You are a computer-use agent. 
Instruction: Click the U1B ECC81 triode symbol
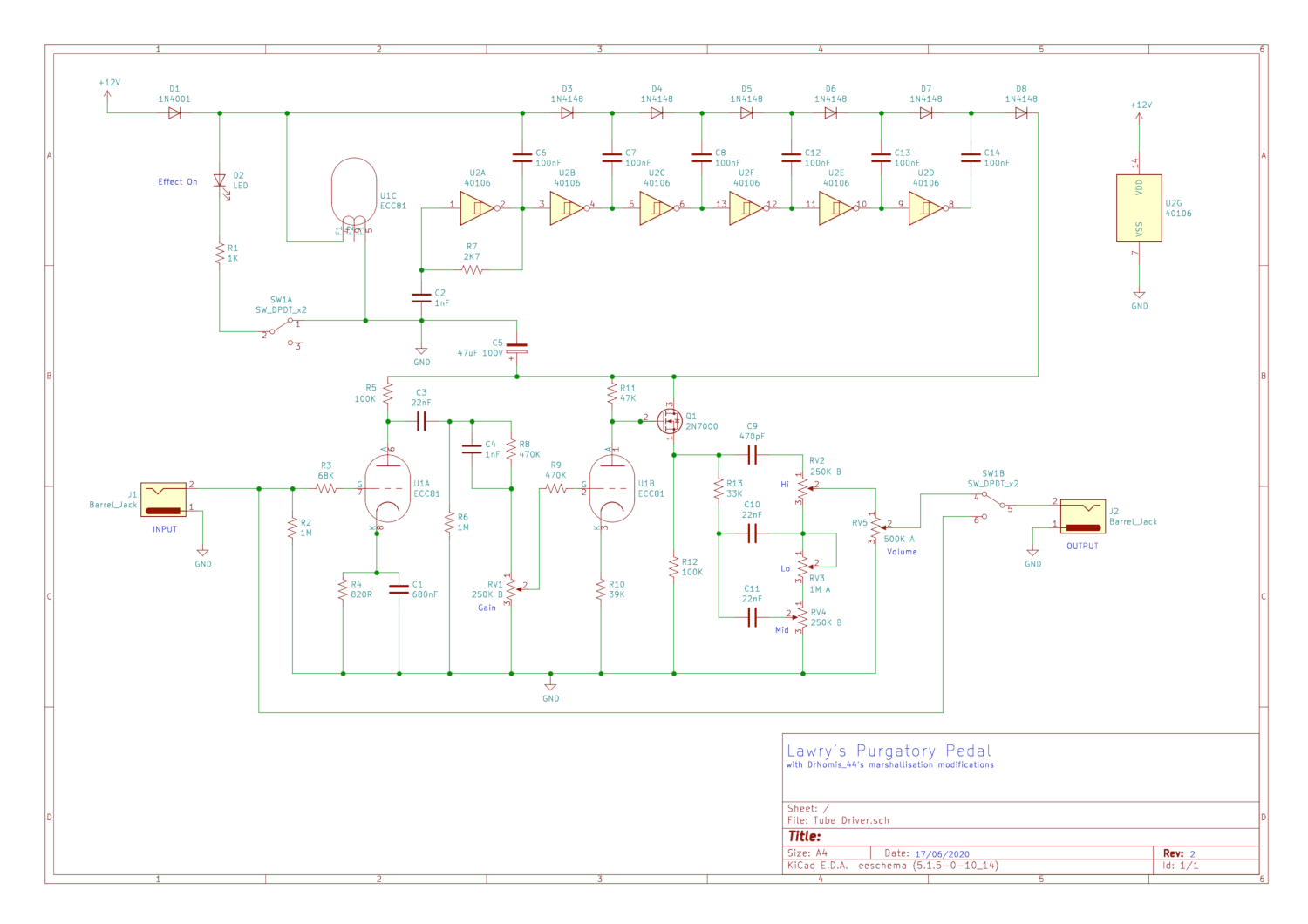coord(612,489)
